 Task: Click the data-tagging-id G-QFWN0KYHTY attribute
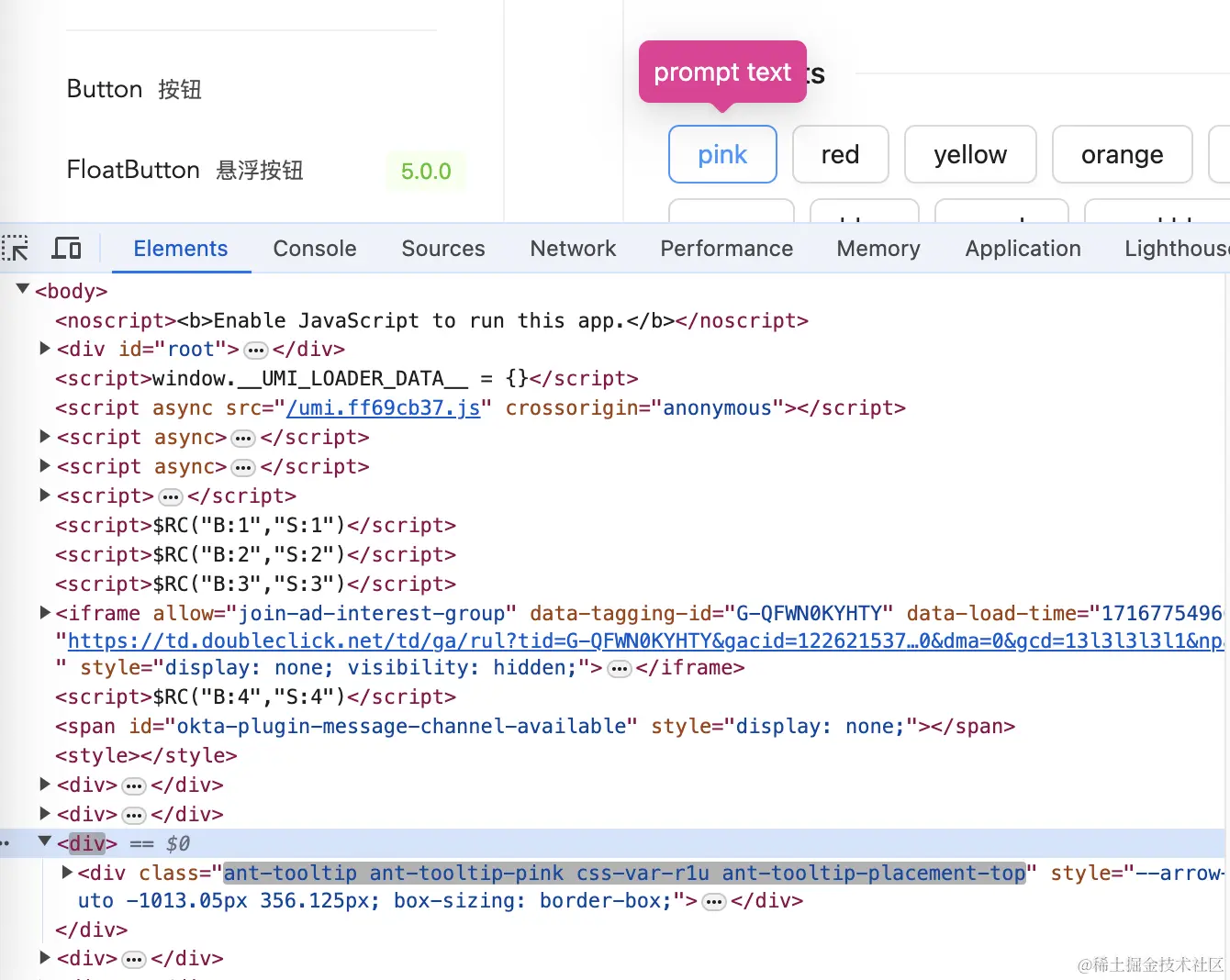[x=711, y=613]
